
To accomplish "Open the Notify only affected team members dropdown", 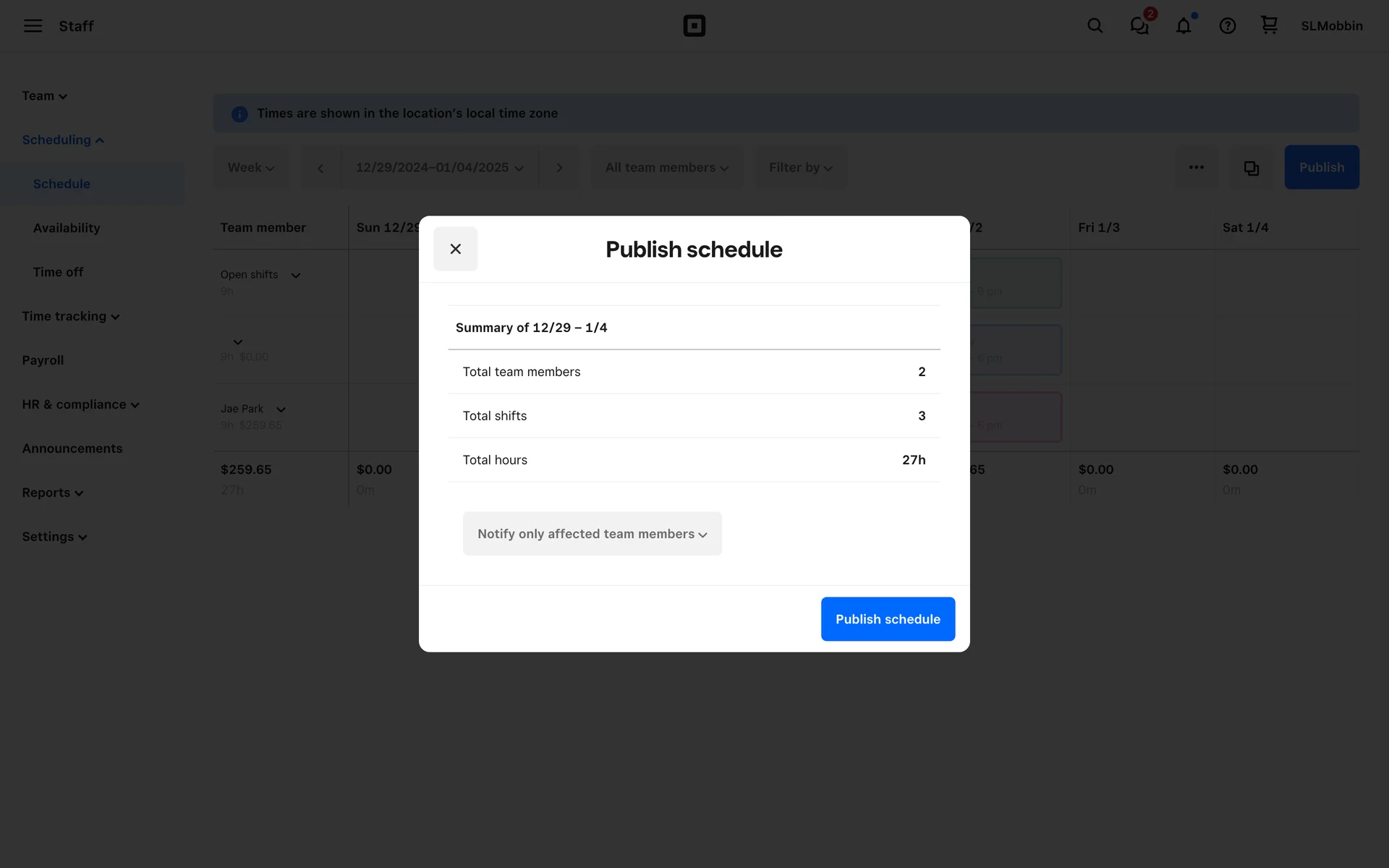I will [x=592, y=534].
